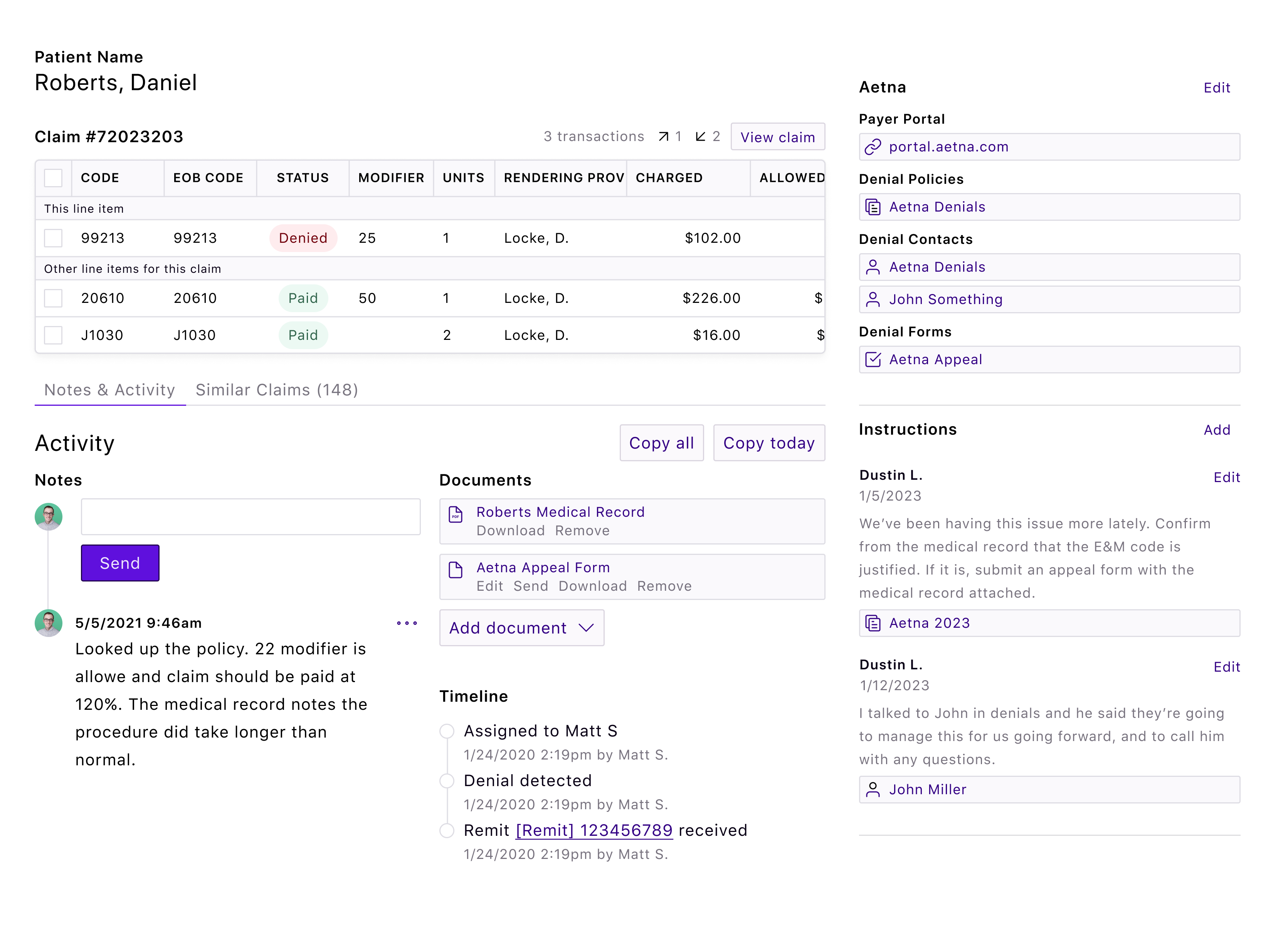1288x926 pixels.
Task: Click the file icon for Aetna Appeal Form
Action: [456, 570]
